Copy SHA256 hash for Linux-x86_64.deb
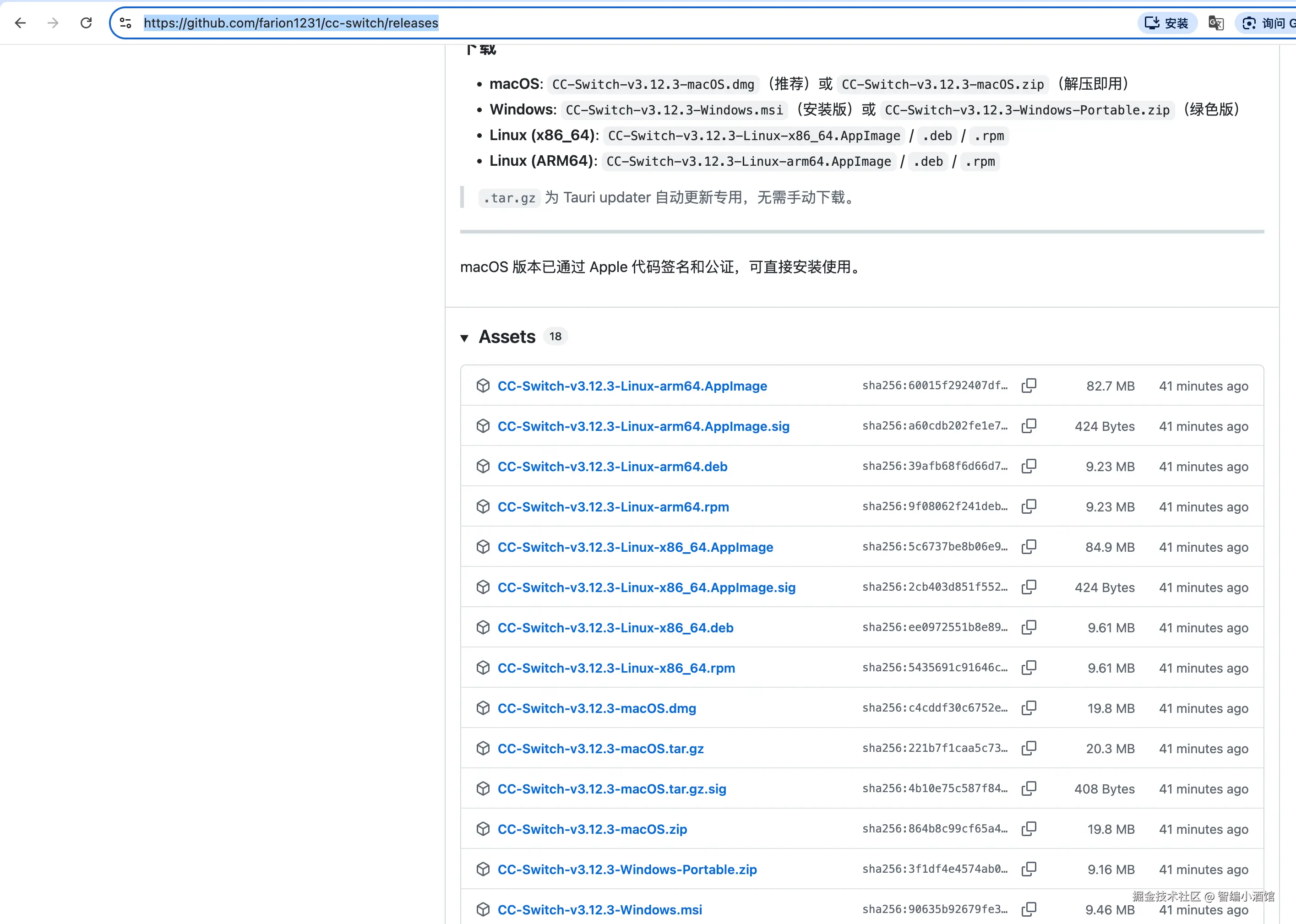This screenshot has height=924, width=1296. pos(1029,627)
